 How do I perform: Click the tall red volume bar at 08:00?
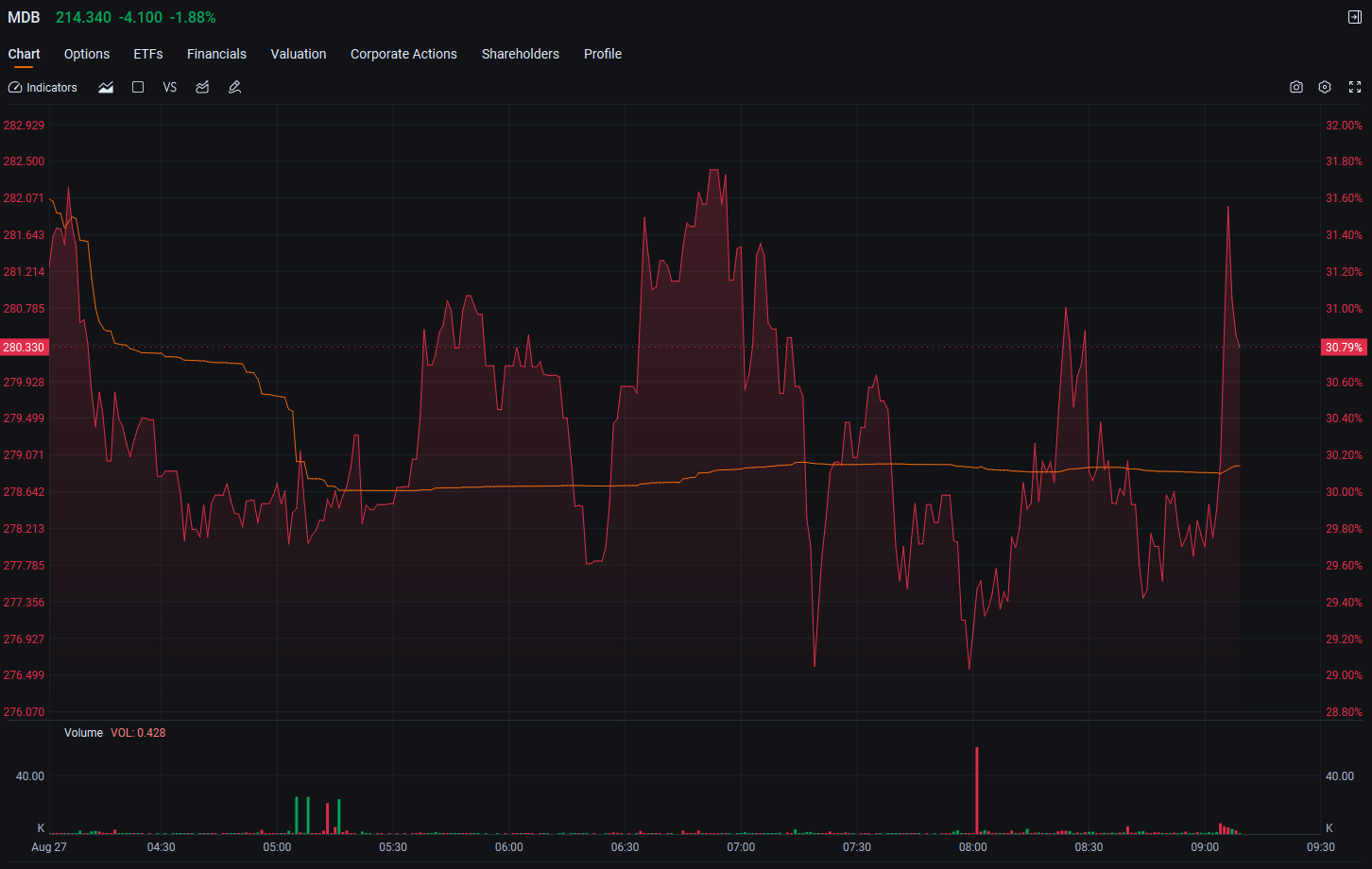click(x=976, y=791)
